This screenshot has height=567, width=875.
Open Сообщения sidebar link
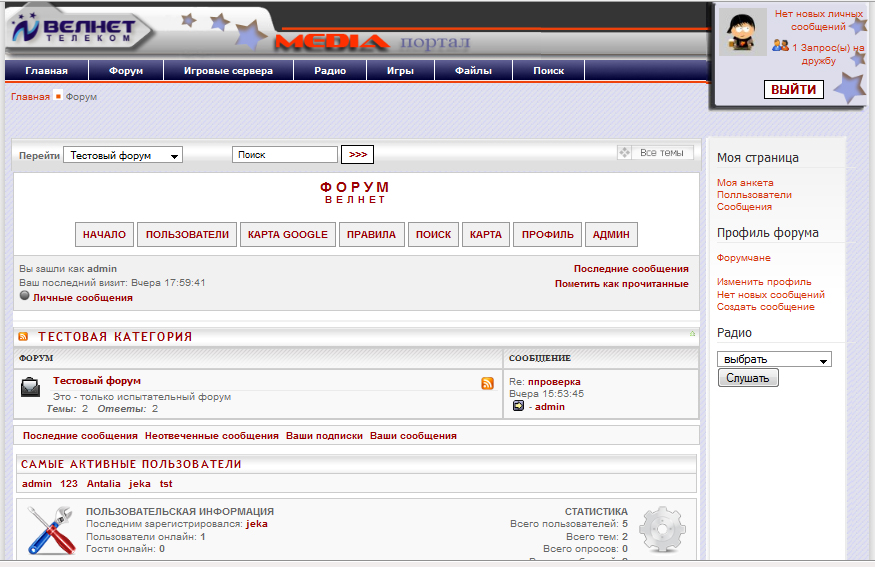(744, 206)
